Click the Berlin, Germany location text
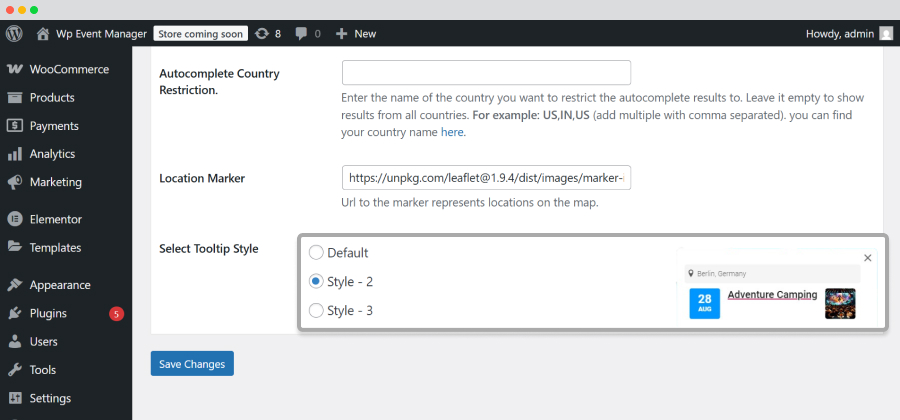The width and height of the screenshot is (900, 420). 721,274
